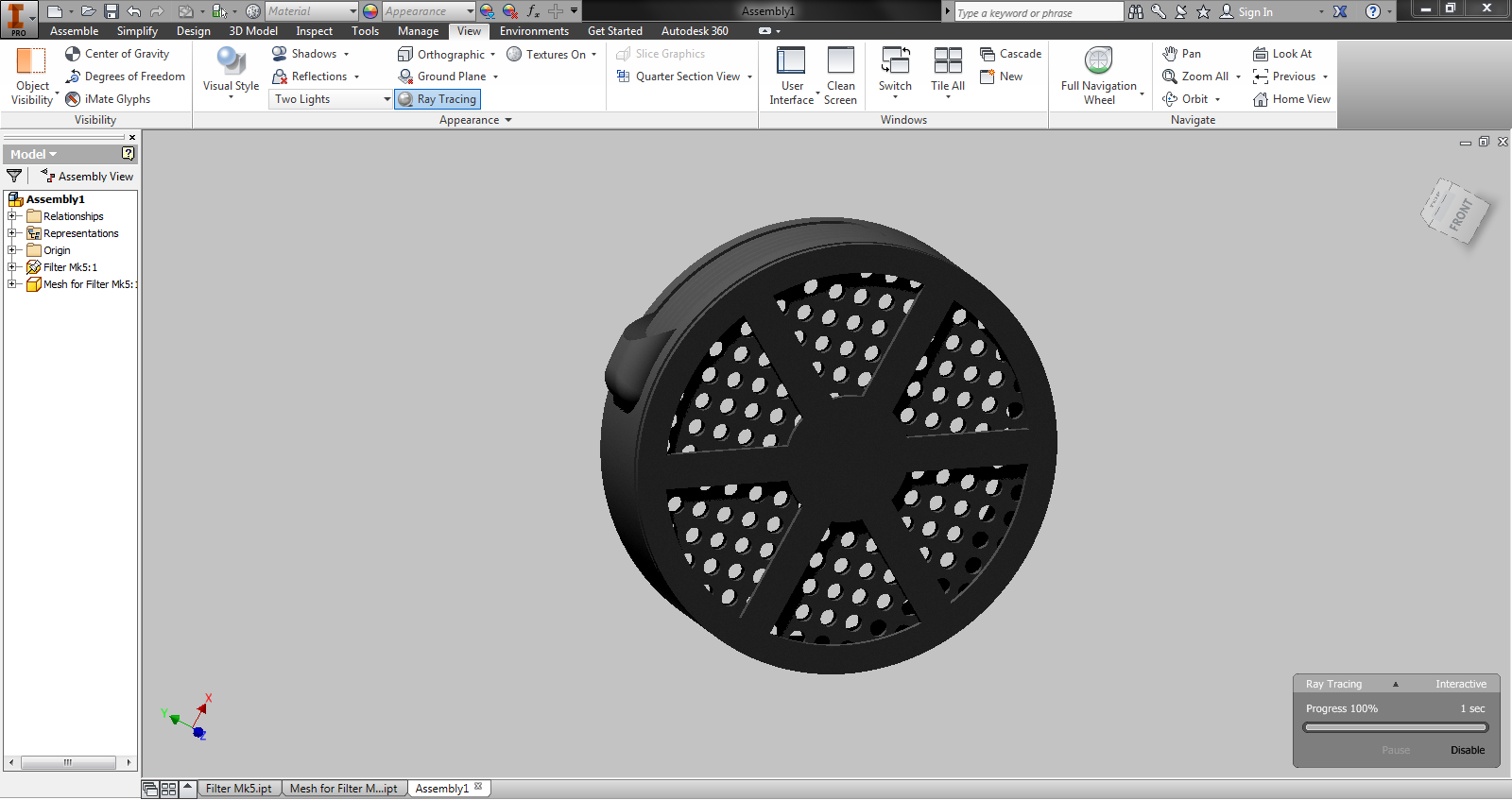This screenshot has height=800, width=1512.
Task: Click the Center of Gravity icon
Action: pyautogui.click(x=73, y=54)
